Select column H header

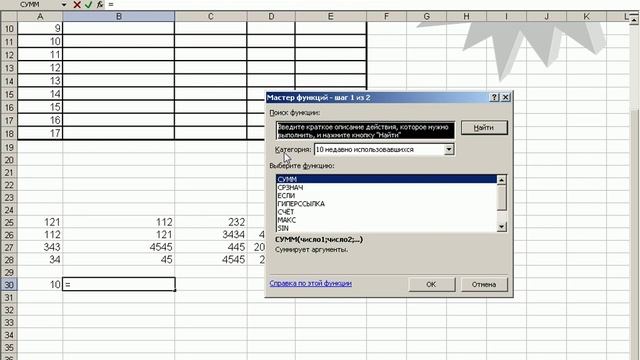[466, 17]
